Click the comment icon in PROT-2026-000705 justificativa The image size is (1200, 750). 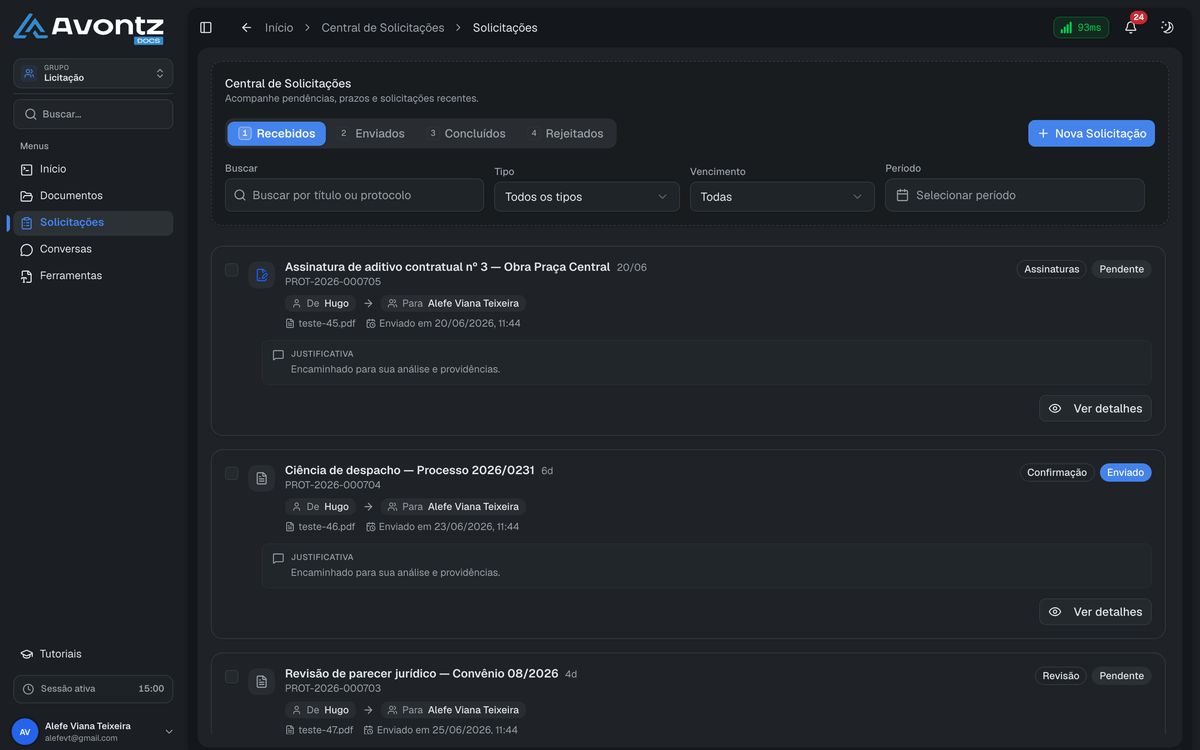point(278,355)
